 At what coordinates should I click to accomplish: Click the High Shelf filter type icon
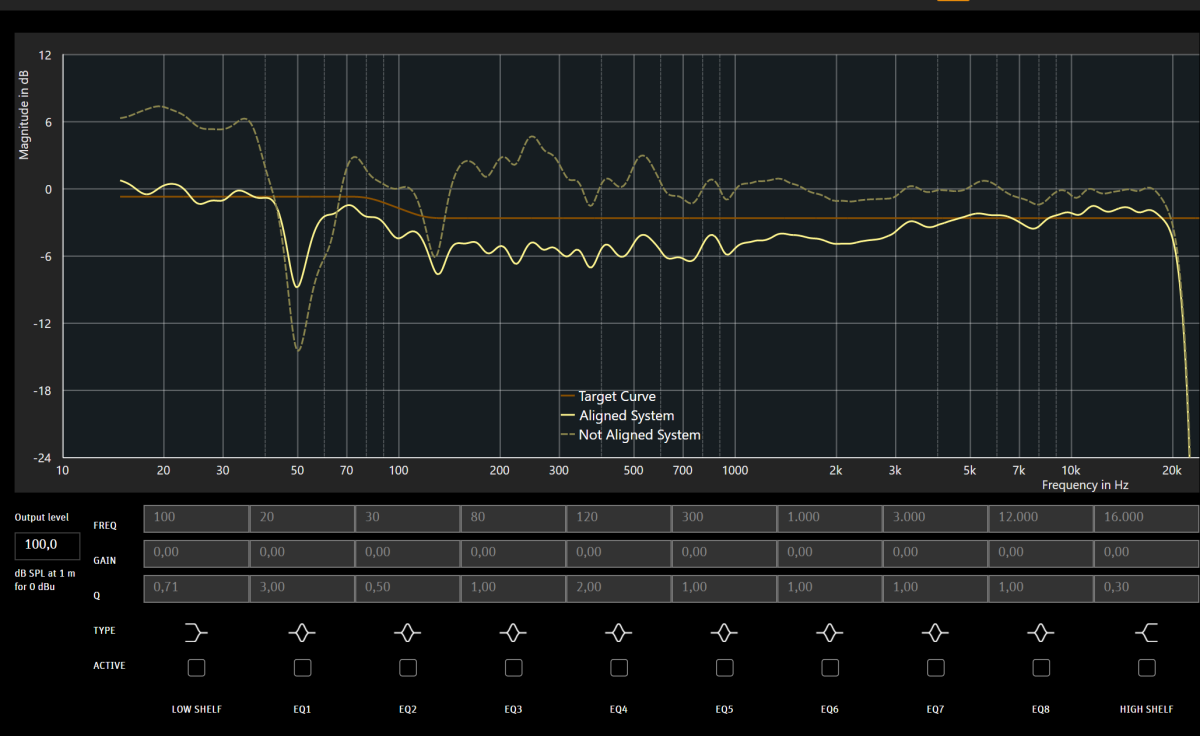[1147, 631]
